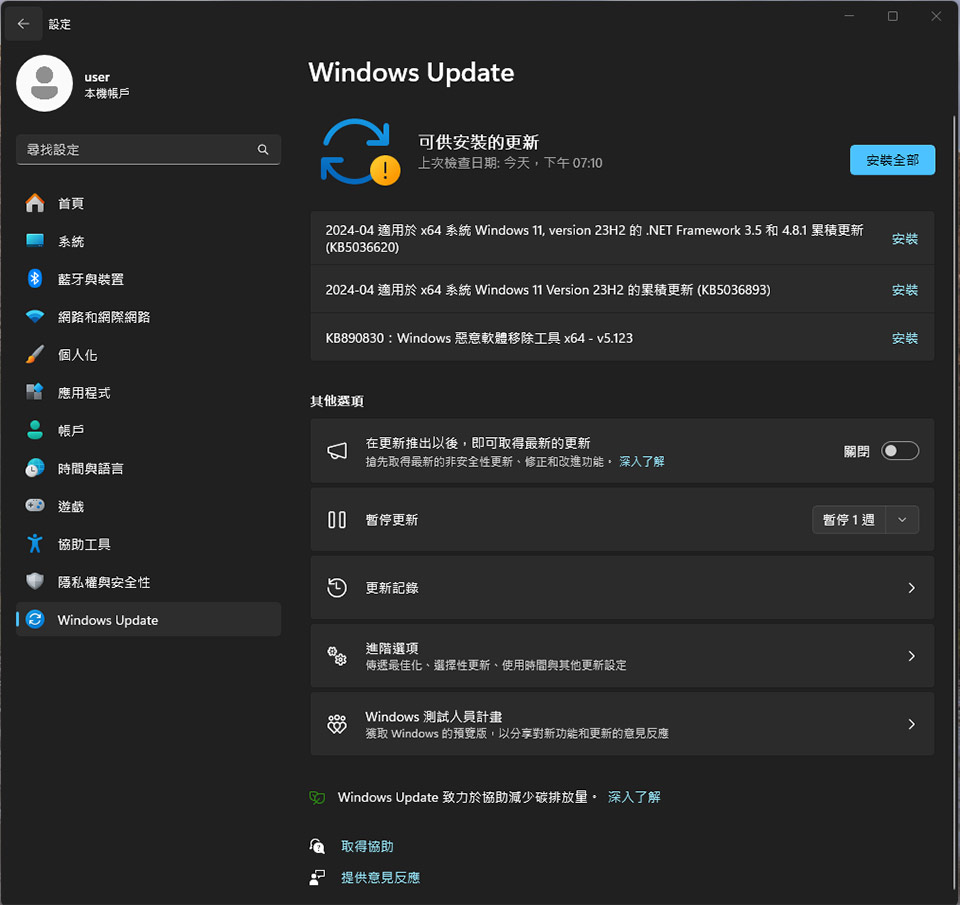Screen dimensions: 960x905
Task: Open 深入了解 link for carbon emissions
Action: coord(634,797)
